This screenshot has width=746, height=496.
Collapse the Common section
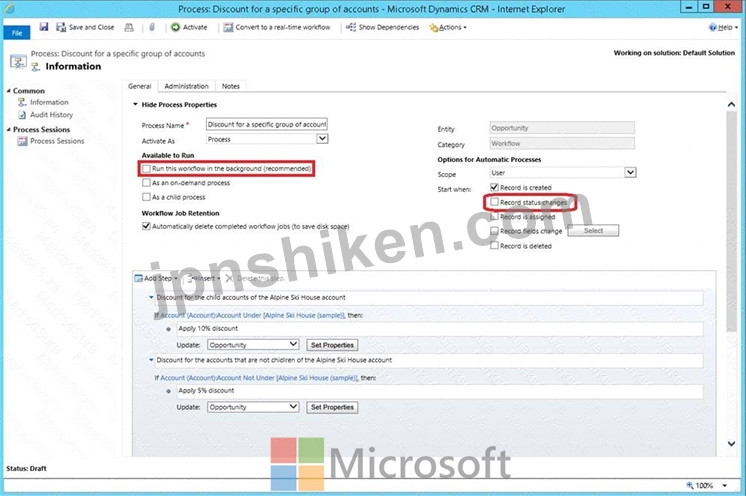pos(9,90)
